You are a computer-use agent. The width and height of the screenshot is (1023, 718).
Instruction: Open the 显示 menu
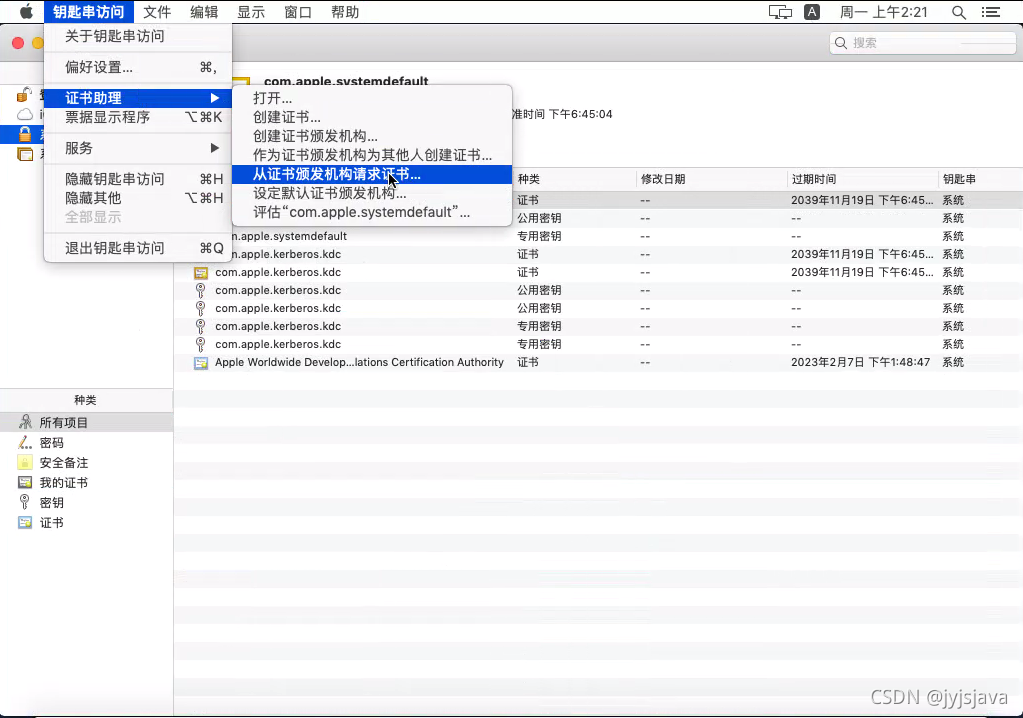tap(251, 12)
